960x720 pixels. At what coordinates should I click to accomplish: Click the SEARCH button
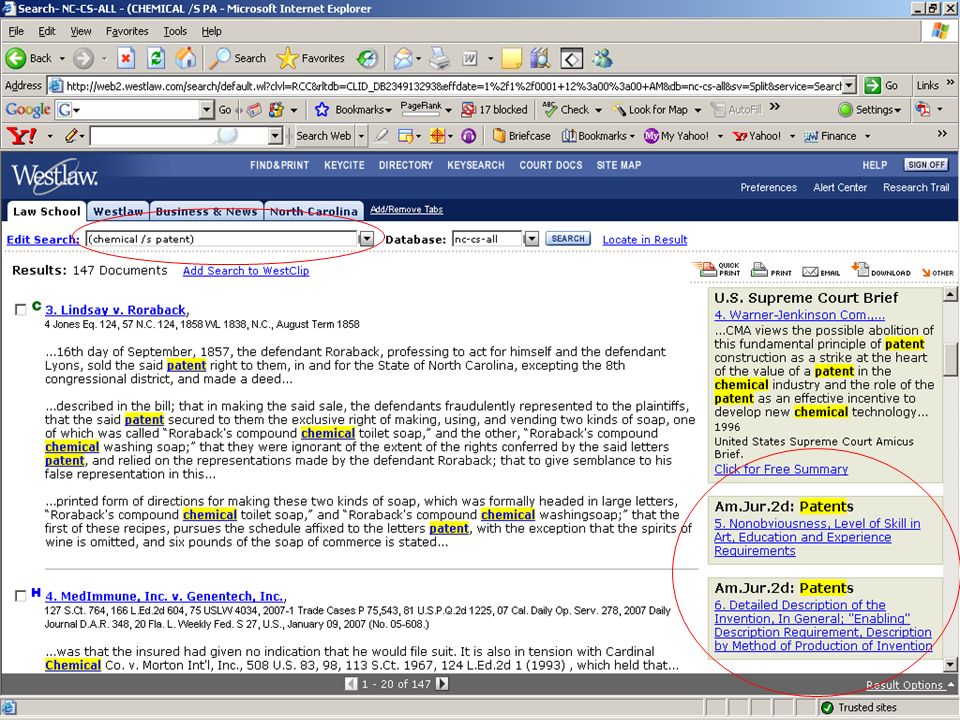[568, 239]
